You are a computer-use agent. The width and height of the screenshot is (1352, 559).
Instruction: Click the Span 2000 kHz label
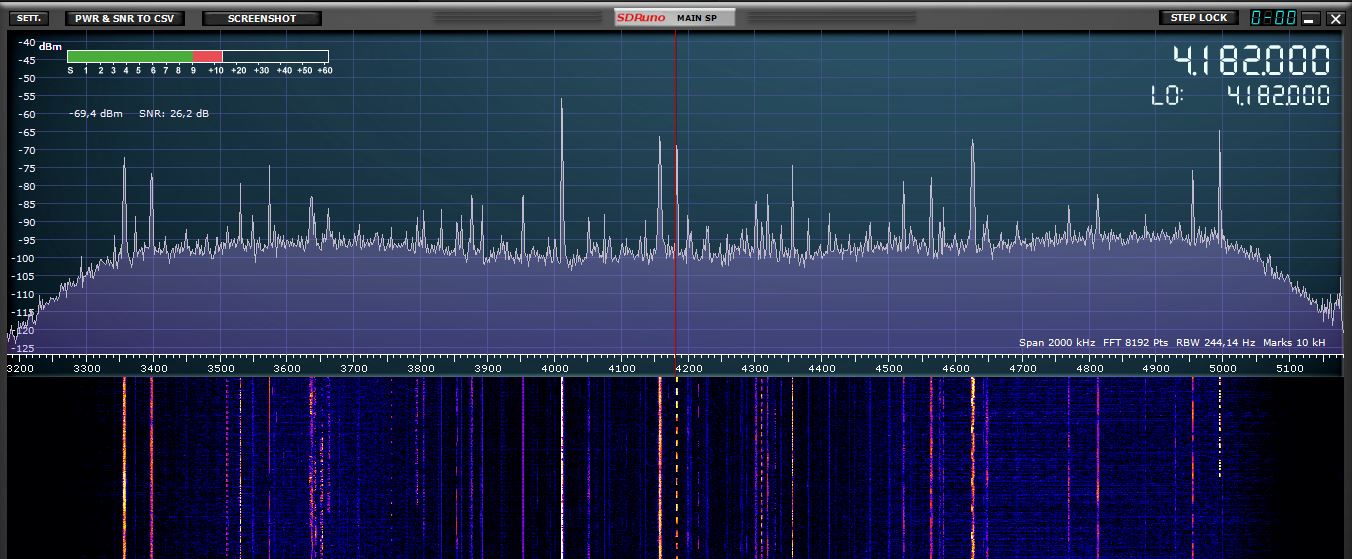[1057, 343]
